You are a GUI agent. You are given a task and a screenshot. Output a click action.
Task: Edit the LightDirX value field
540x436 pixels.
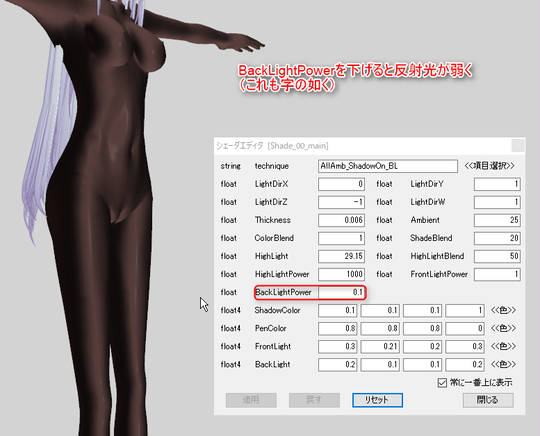tap(341, 184)
